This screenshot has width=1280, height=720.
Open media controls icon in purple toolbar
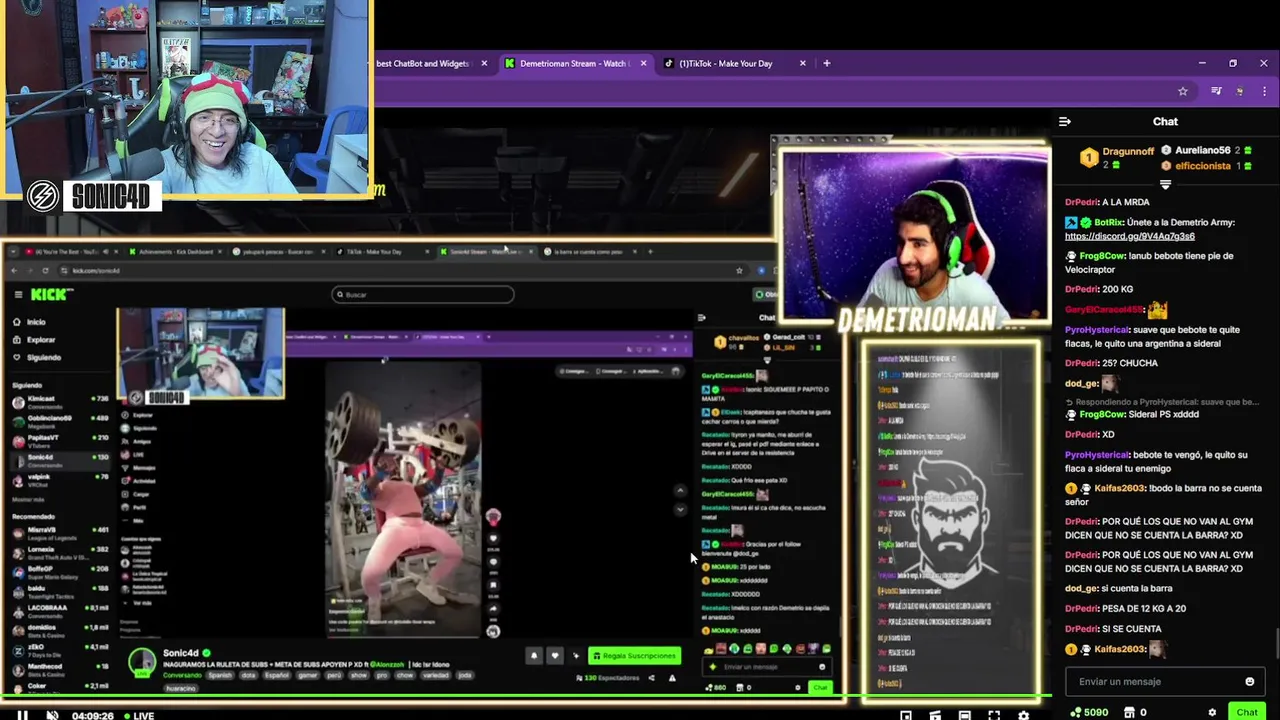pos(1216,91)
